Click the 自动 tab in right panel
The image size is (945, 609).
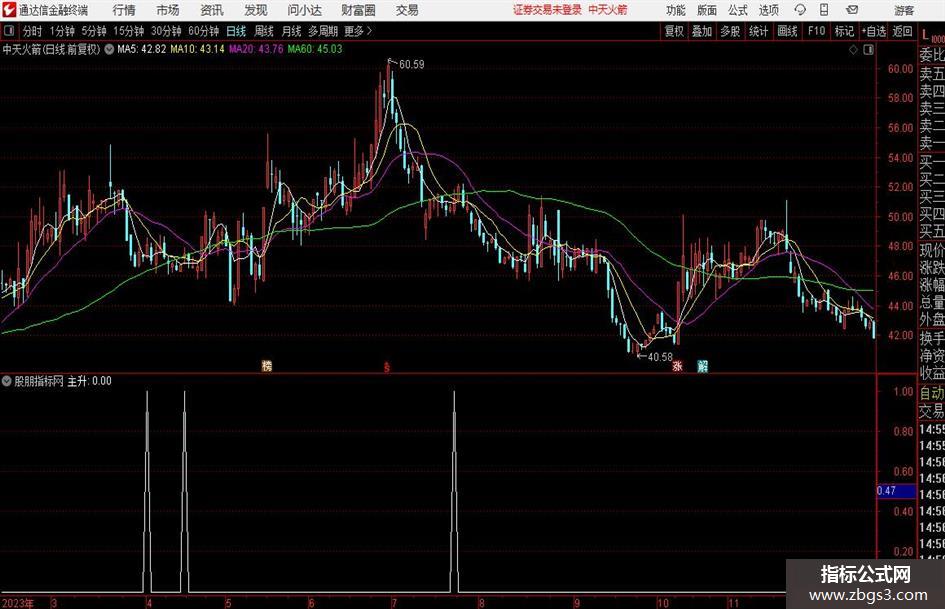coord(932,393)
